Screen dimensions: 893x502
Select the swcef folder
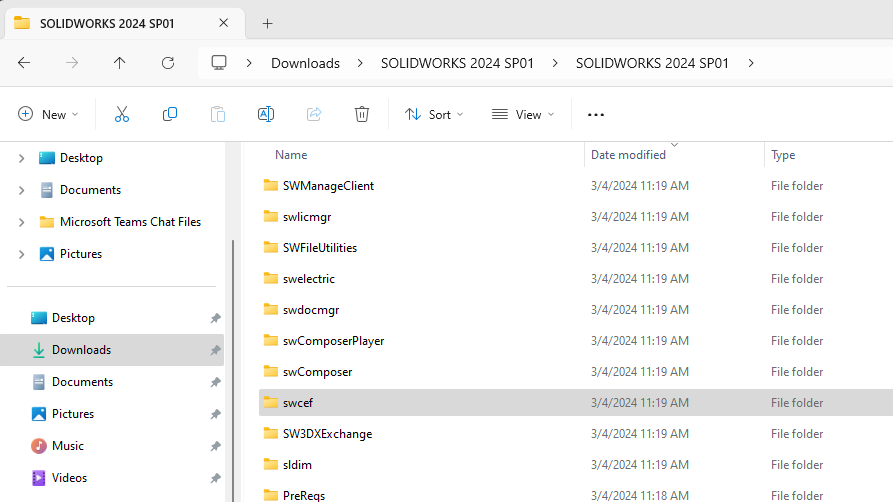(576, 403)
